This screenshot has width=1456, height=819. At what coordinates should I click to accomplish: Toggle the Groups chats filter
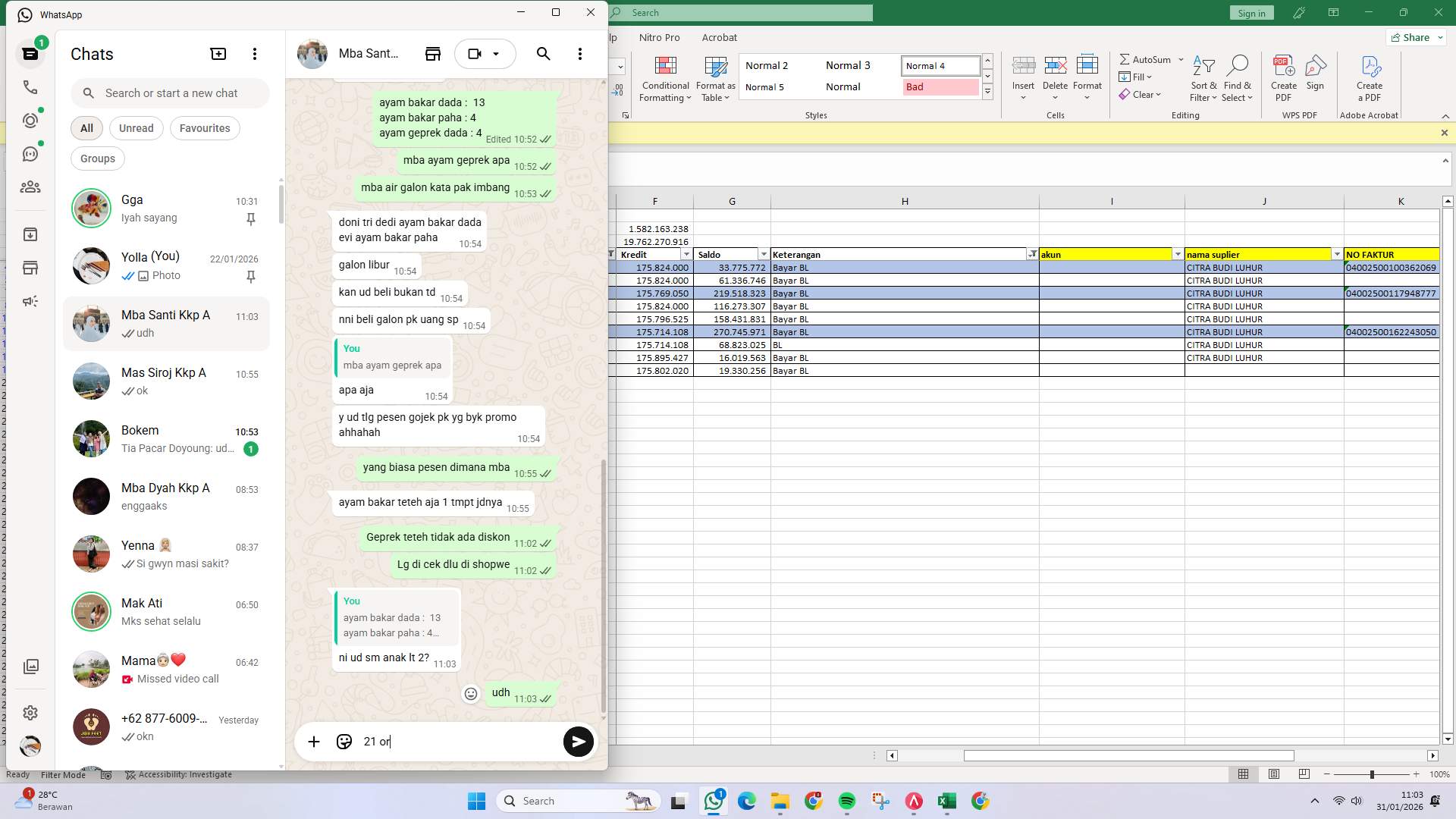click(97, 158)
